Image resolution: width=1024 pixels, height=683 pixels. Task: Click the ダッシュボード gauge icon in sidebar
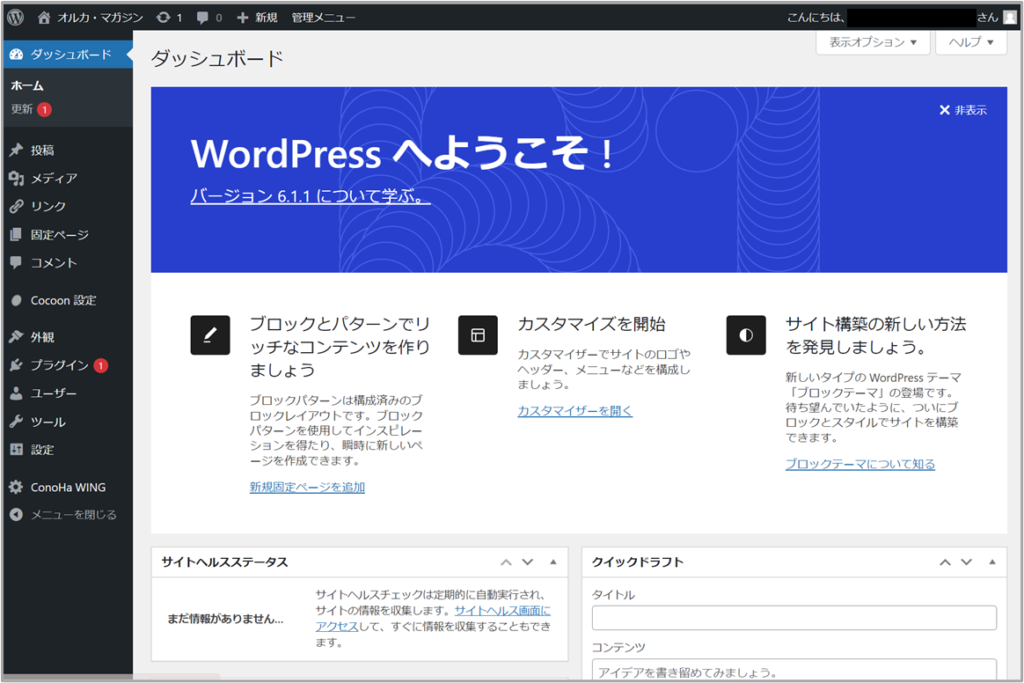point(16,54)
